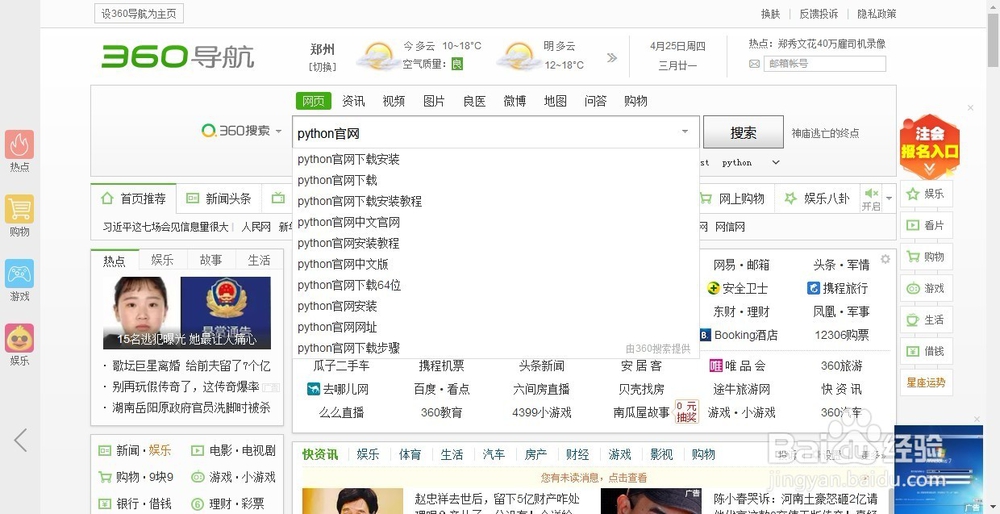
Task: Open the Booking酒店 link
Action: [x=739, y=335]
